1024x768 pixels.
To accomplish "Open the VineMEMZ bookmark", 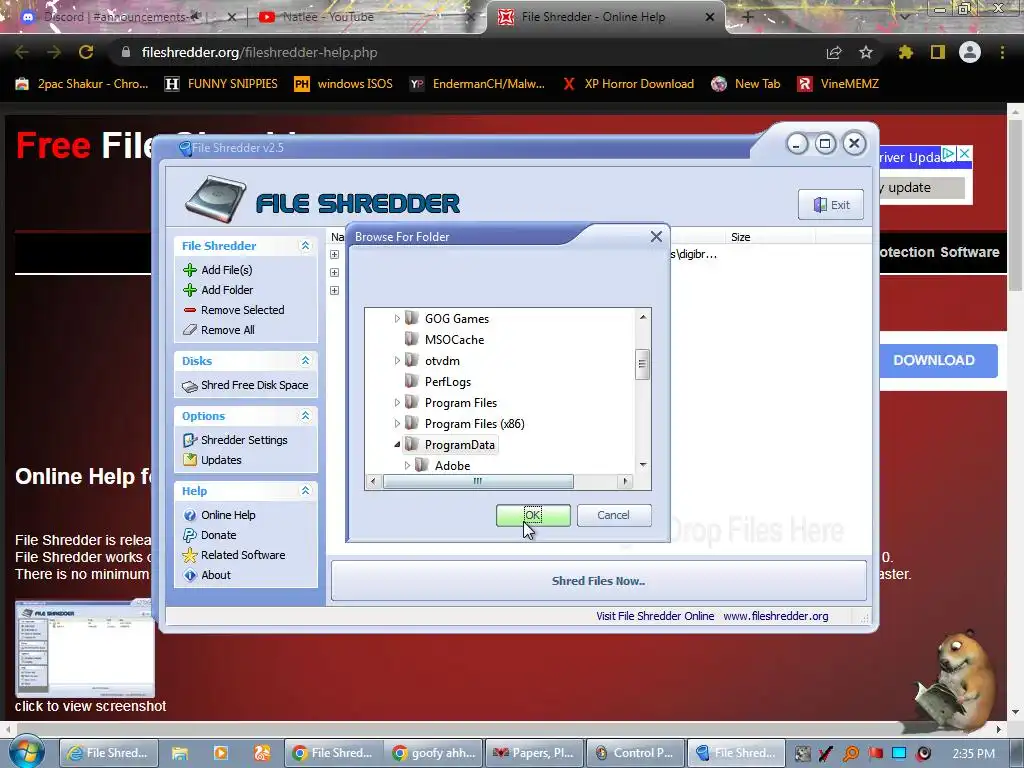I will (838, 84).
